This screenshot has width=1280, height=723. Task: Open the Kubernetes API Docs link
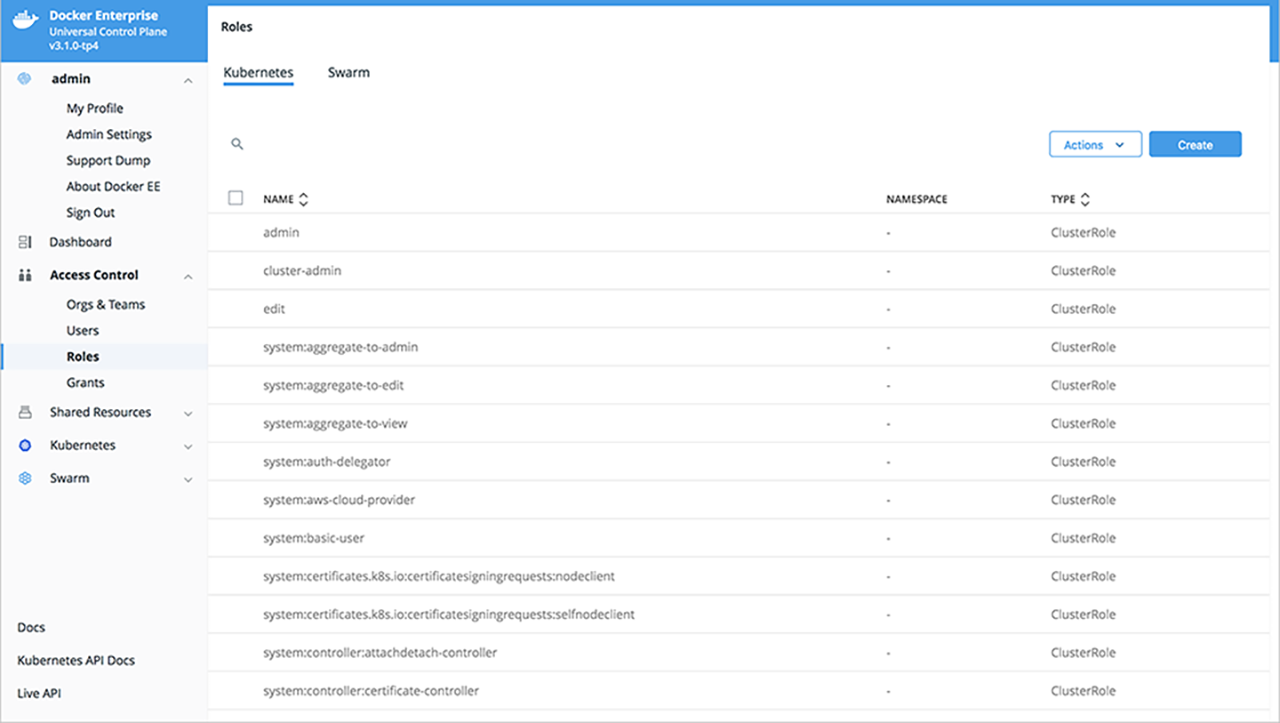pos(76,660)
